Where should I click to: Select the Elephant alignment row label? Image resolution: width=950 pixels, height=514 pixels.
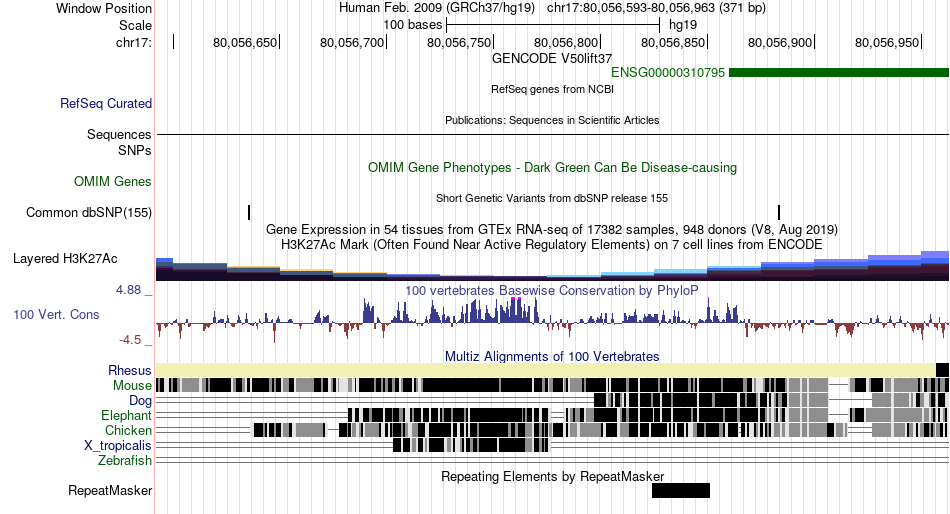pos(126,416)
